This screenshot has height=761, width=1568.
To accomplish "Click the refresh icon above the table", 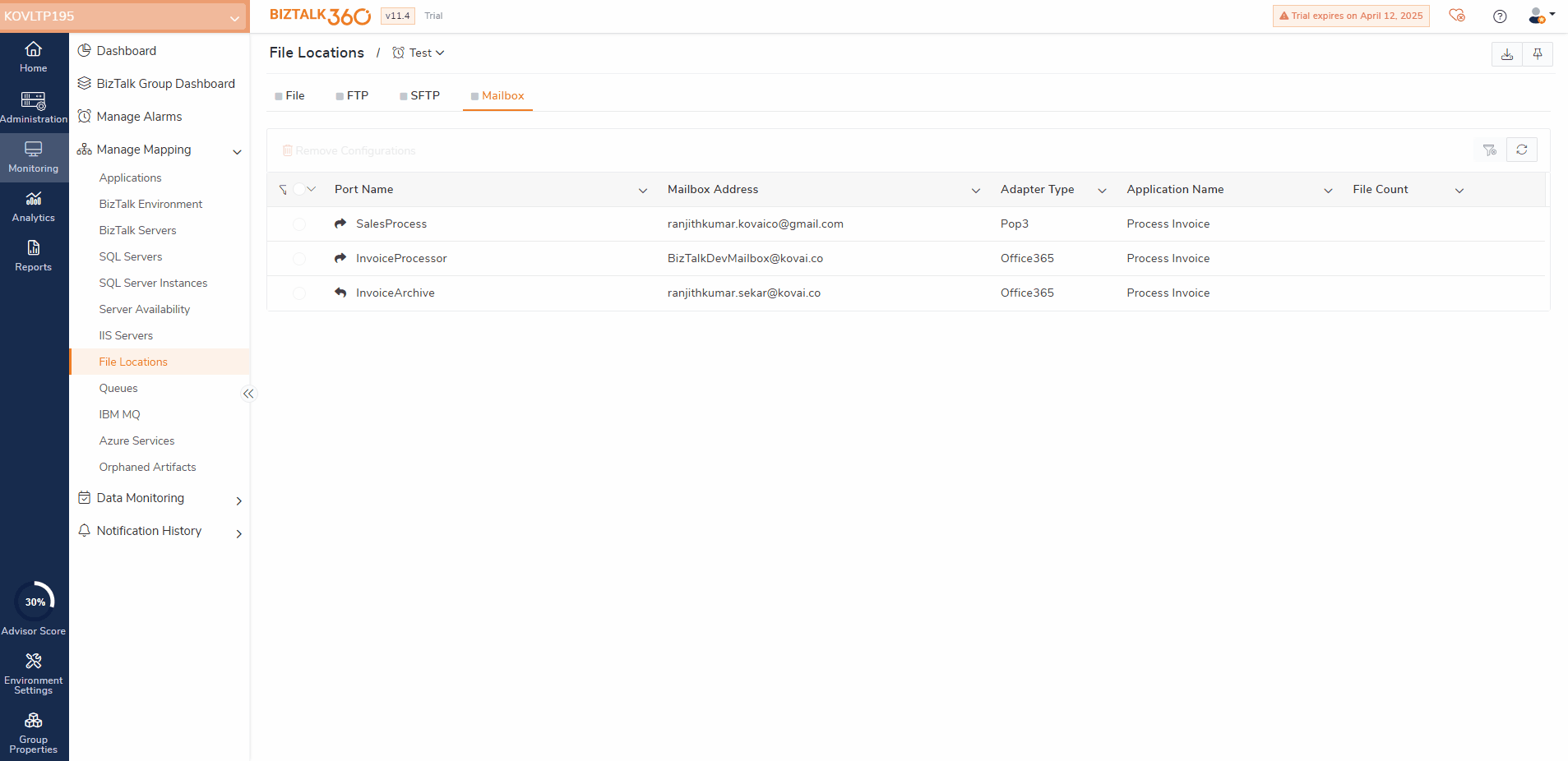I will coord(1521,150).
